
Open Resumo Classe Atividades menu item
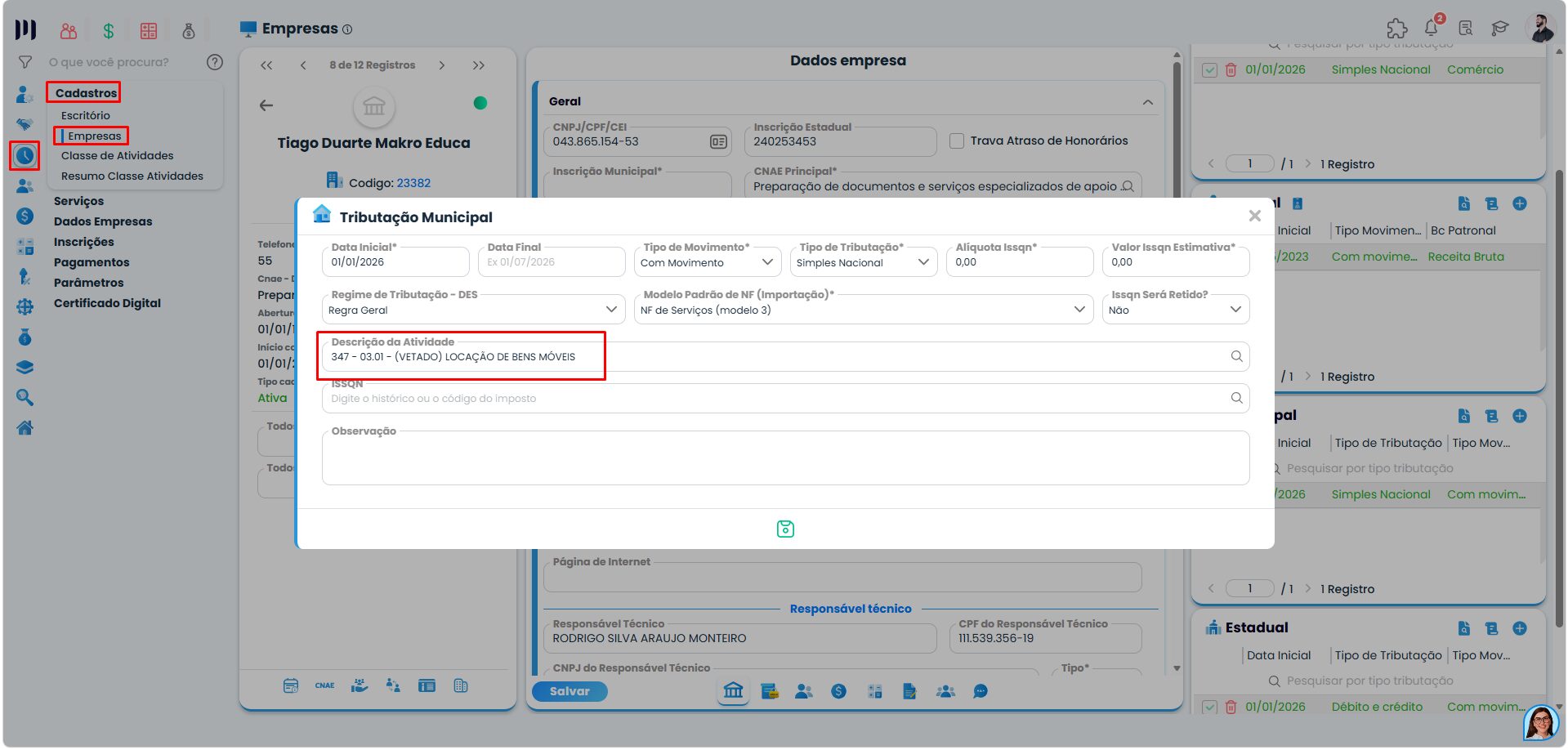132,176
